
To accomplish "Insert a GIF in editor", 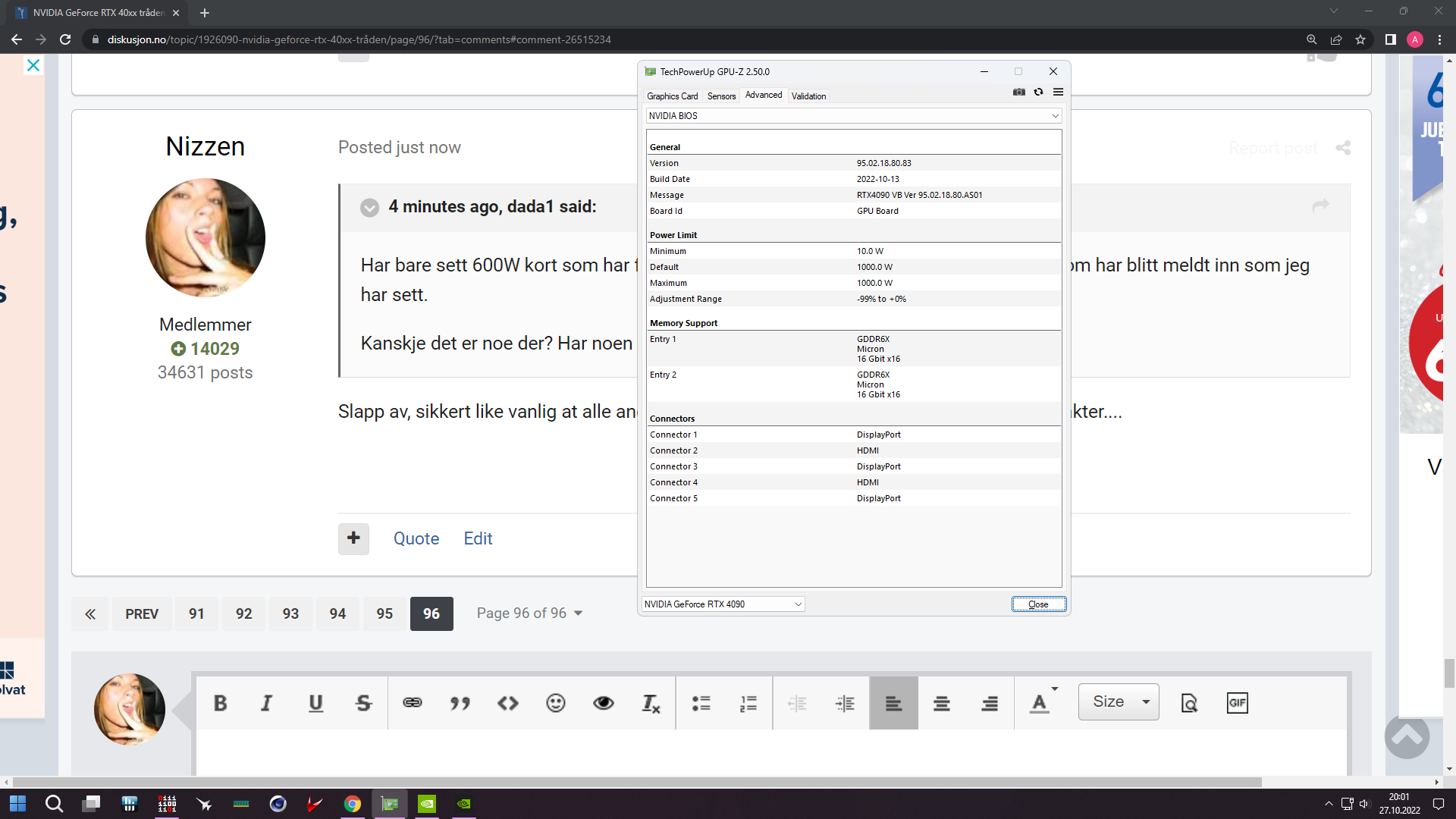I will pos(1237,703).
